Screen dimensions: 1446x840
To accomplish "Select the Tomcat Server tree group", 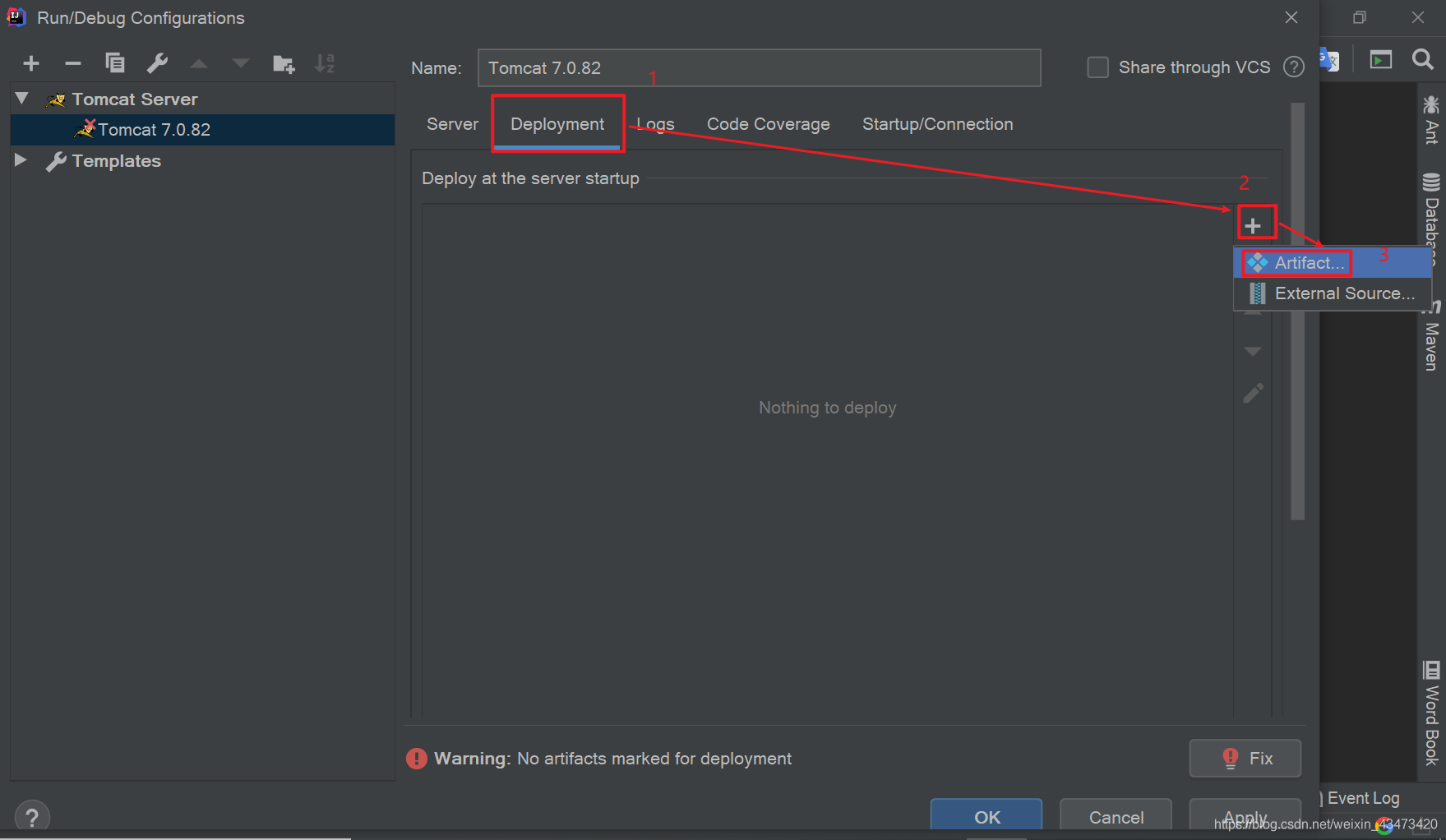I will [134, 99].
